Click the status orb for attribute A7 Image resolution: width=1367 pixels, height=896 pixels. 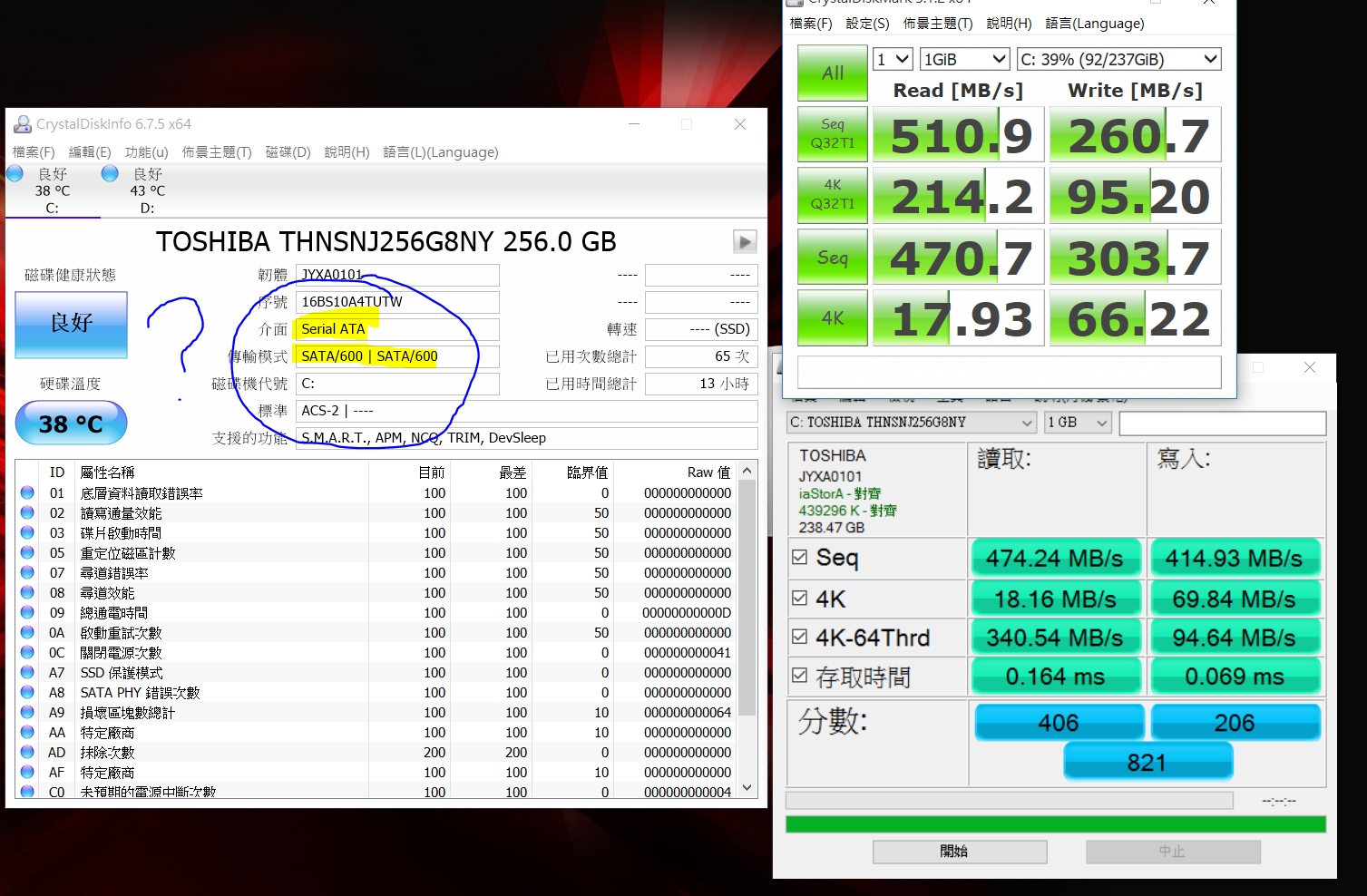click(x=28, y=673)
